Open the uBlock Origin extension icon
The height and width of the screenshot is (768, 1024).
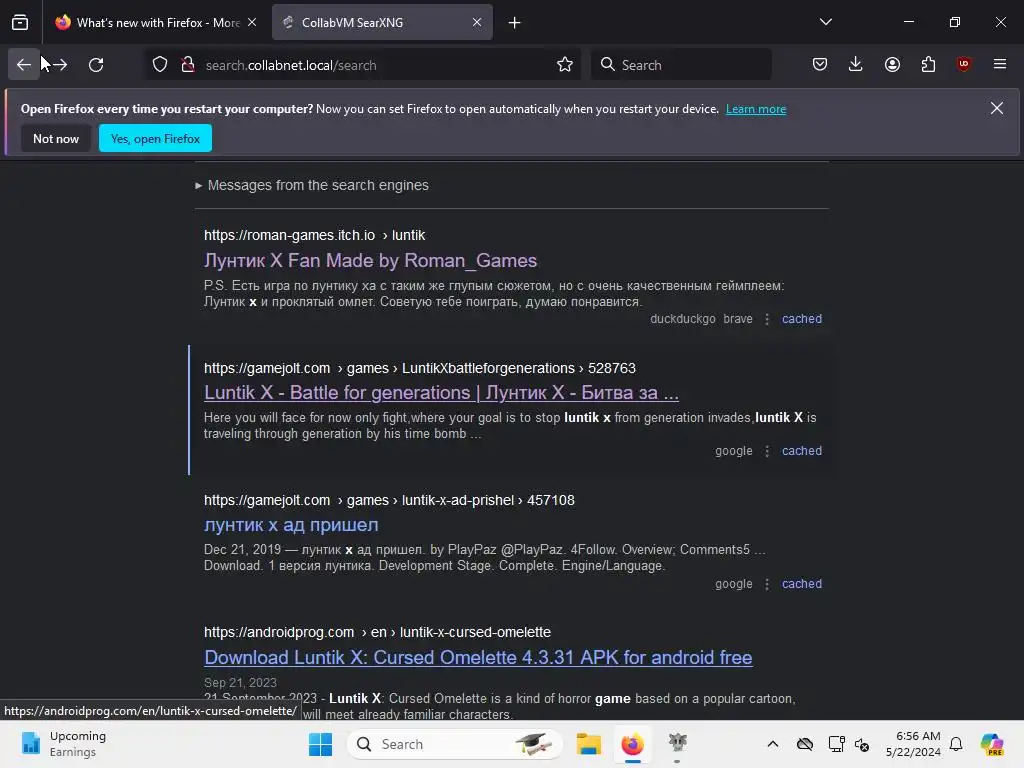click(x=963, y=64)
